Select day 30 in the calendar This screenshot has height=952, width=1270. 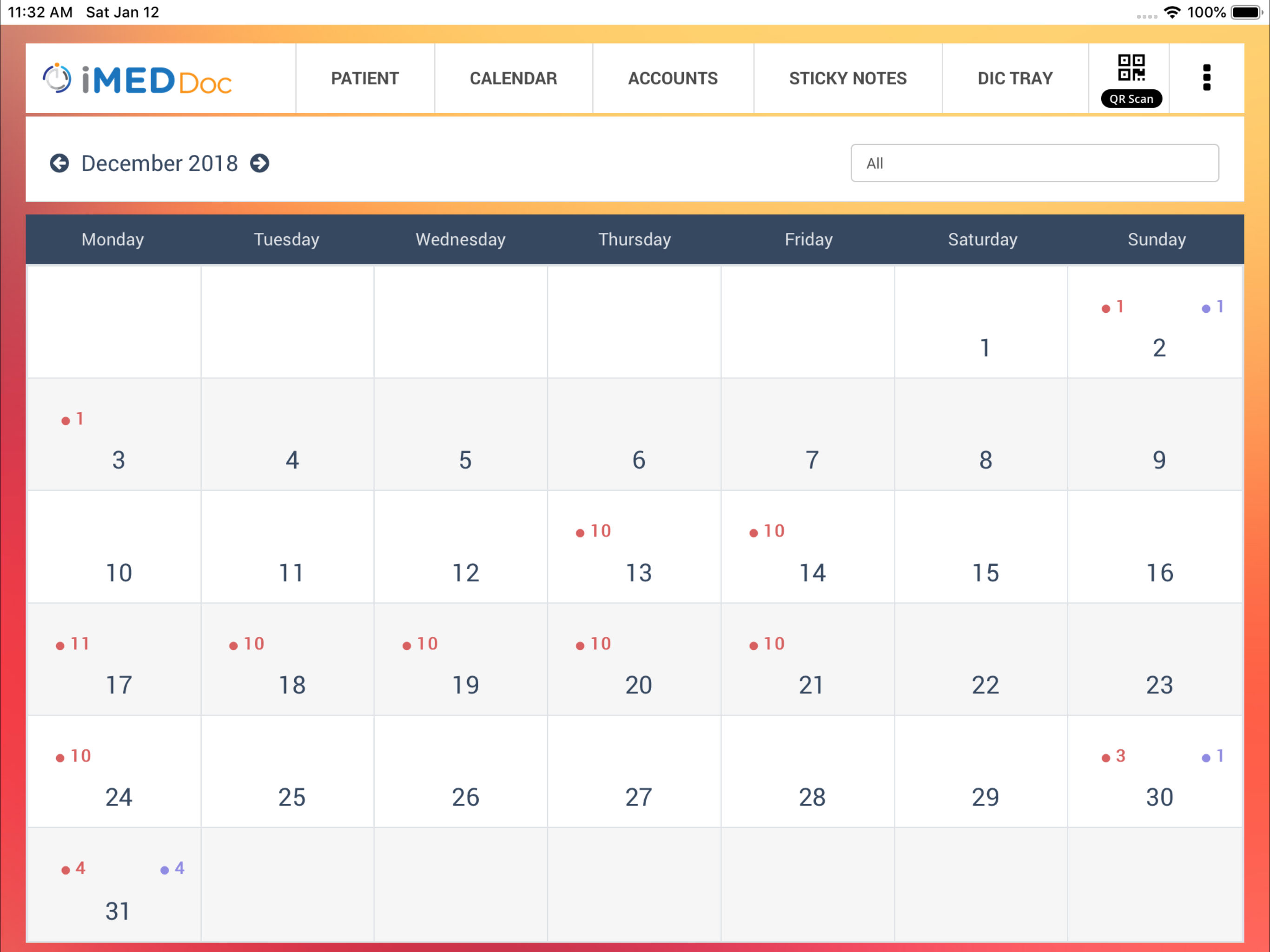1155,771
